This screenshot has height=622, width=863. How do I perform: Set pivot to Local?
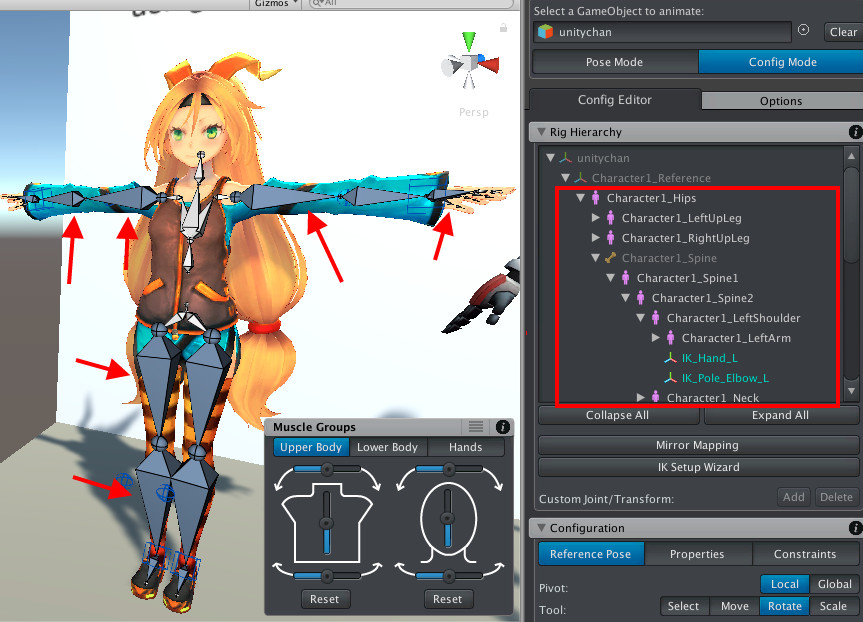point(784,584)
